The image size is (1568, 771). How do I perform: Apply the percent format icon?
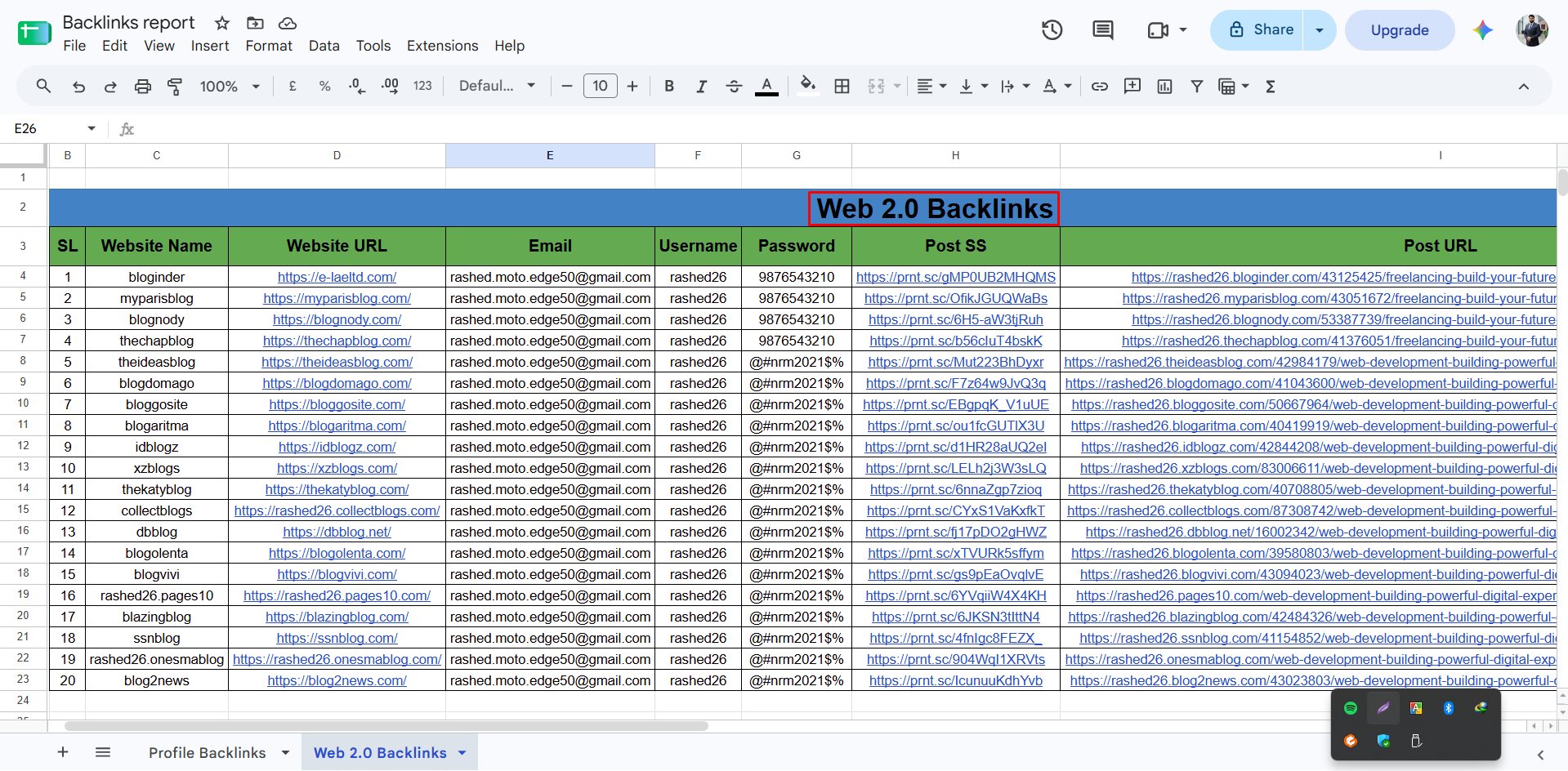click(x=324, y=86)
